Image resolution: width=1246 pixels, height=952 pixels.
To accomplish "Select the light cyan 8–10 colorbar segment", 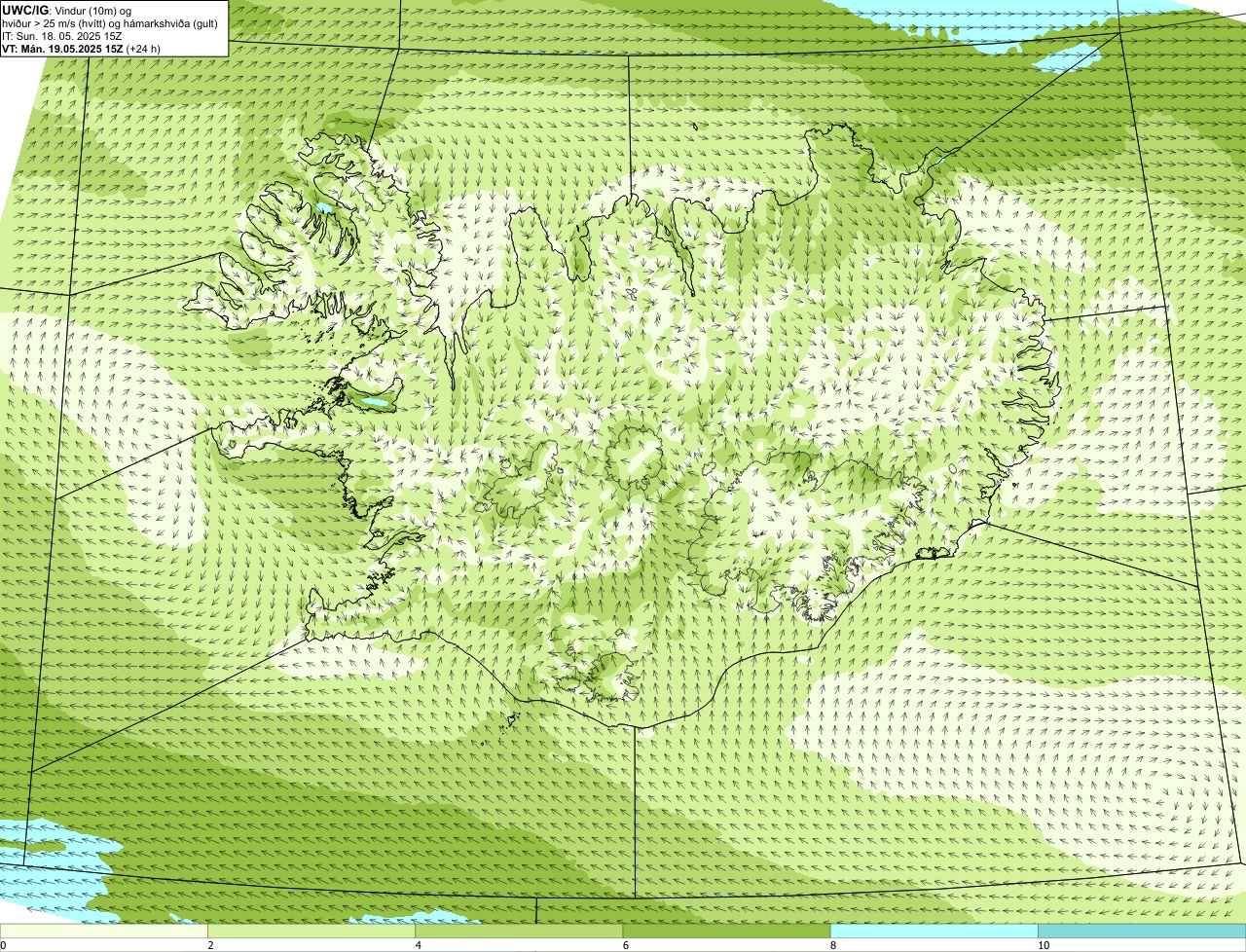I will pos(934,932).
